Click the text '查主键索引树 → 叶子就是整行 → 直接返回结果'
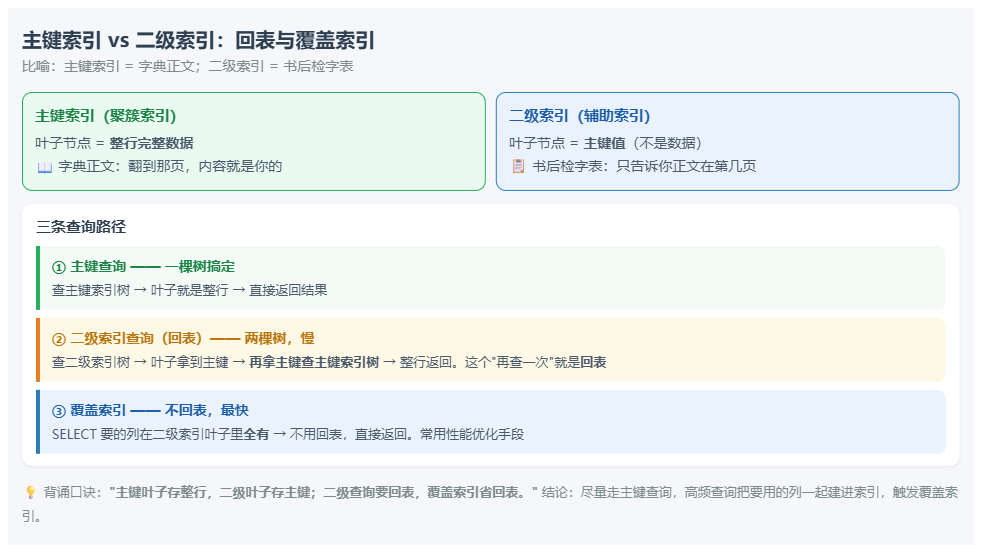The image size is (982, 553). click(x=190, y=291)
